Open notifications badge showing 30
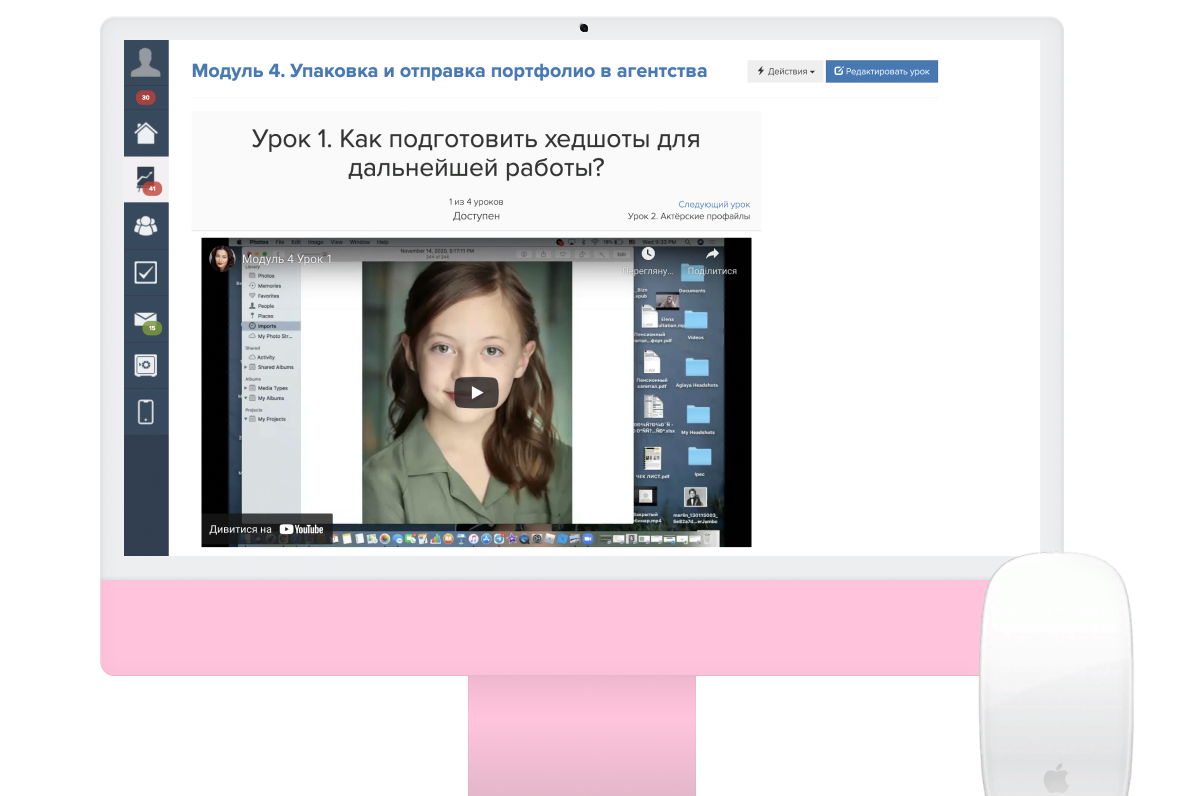 146,98
